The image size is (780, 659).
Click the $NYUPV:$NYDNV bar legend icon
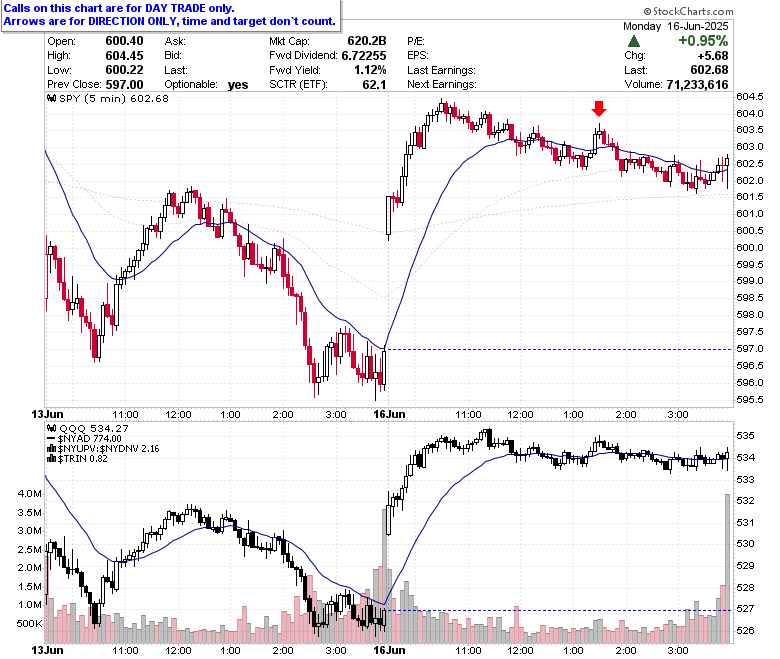point(52,449)
